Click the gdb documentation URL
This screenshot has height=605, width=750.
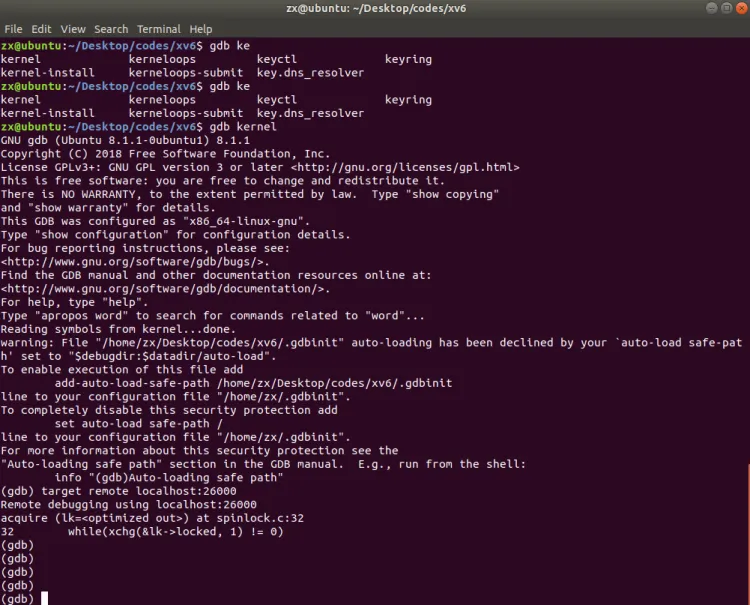pyautogui.click(x=162, y=289)
